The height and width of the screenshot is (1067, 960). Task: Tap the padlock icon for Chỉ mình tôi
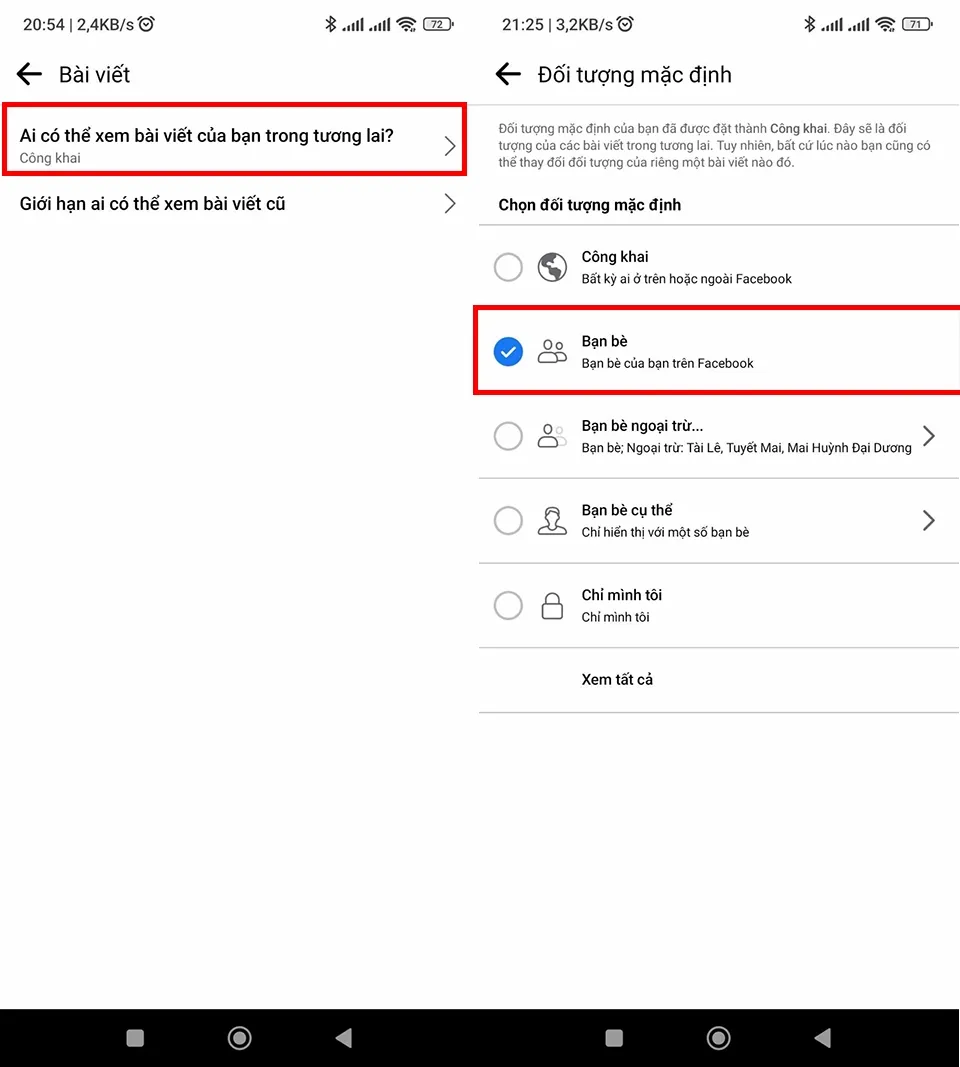pos(552,605)
